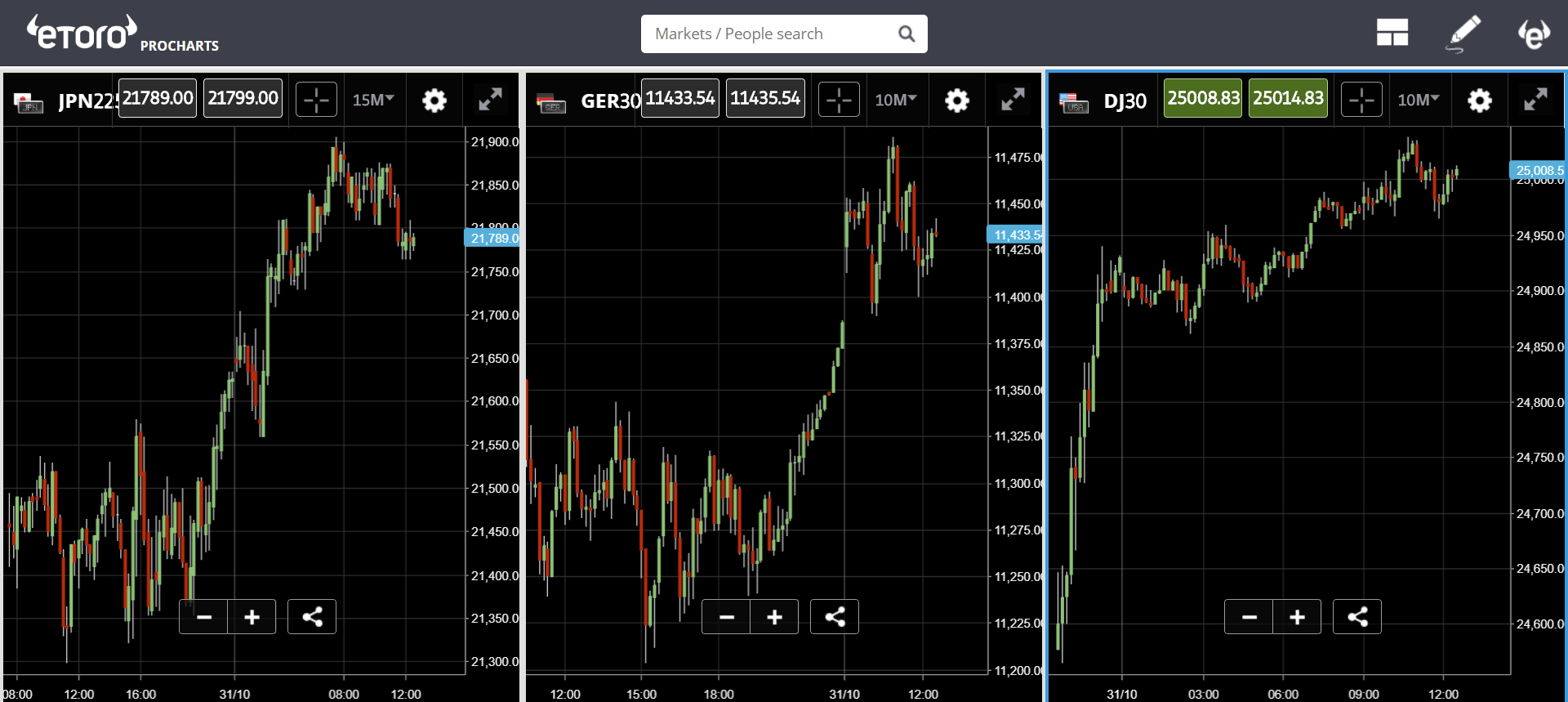Open GER30 chart settings gear
Viewport: 1568px width, 702px height.
[x=957, y=101]
